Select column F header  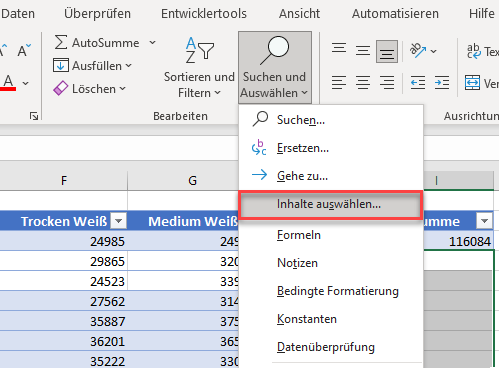point(64,180)
